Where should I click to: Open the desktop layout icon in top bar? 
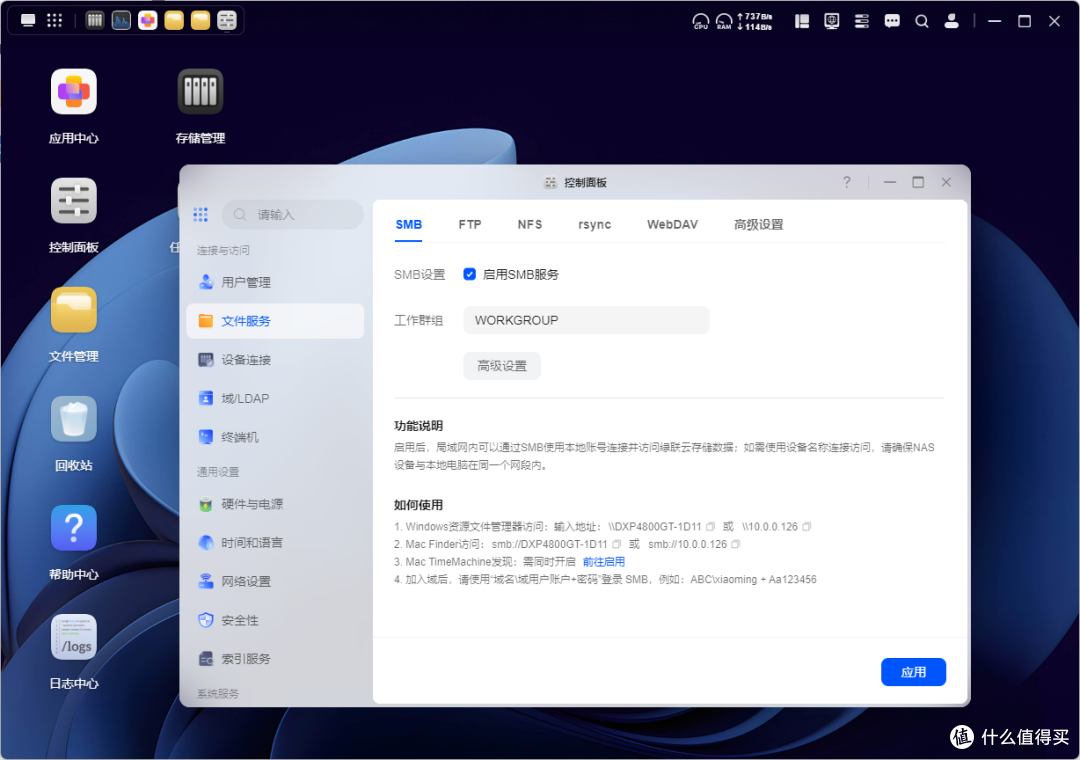[802, 21]
